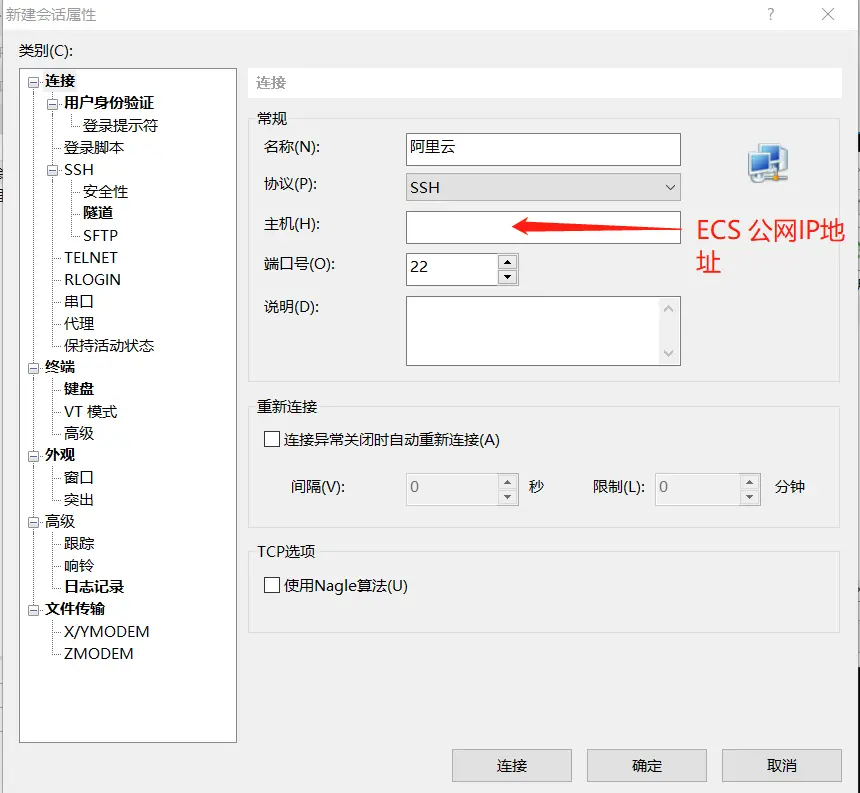This screenshot has width=860, height=793.
Task: Select 跟踪 tree item
Action: pyautogui.click(x=79, y=543)
